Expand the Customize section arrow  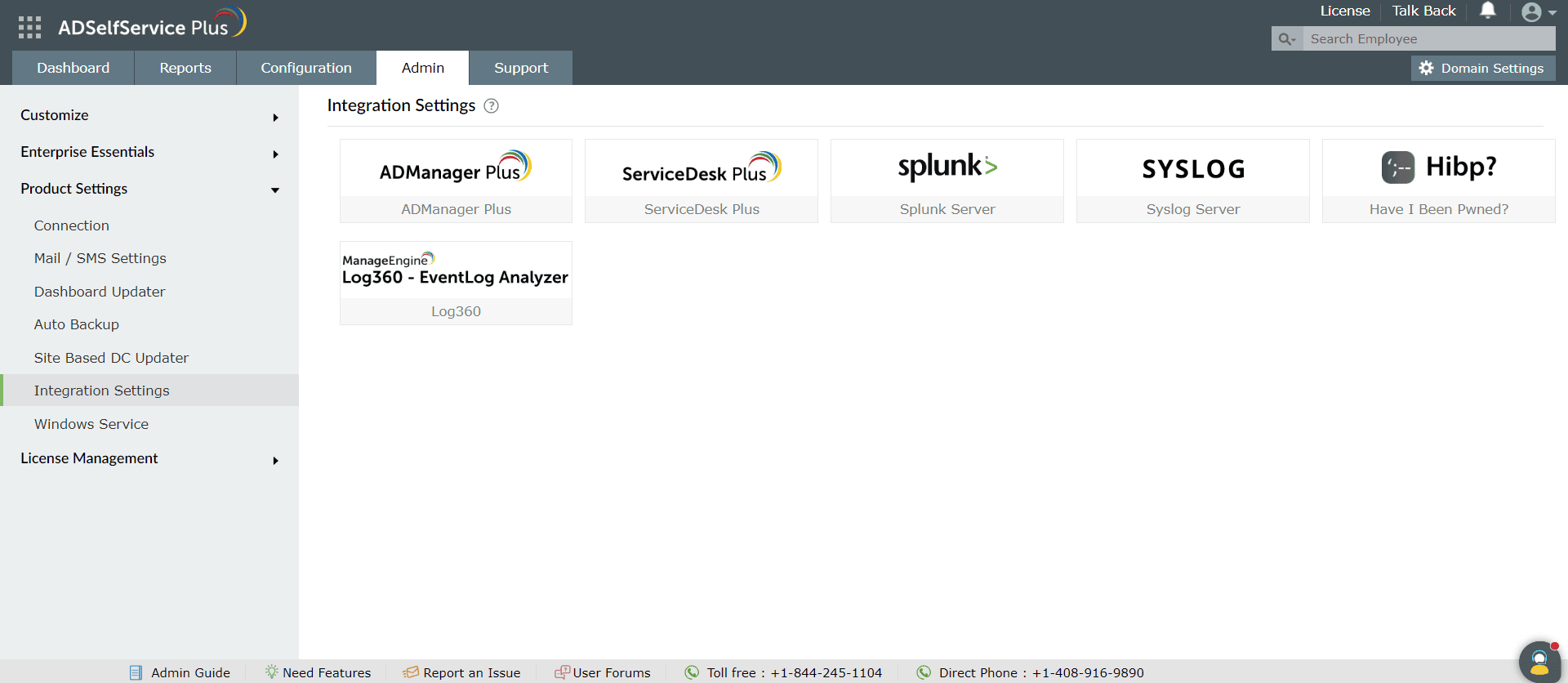[x=275, y=118]
